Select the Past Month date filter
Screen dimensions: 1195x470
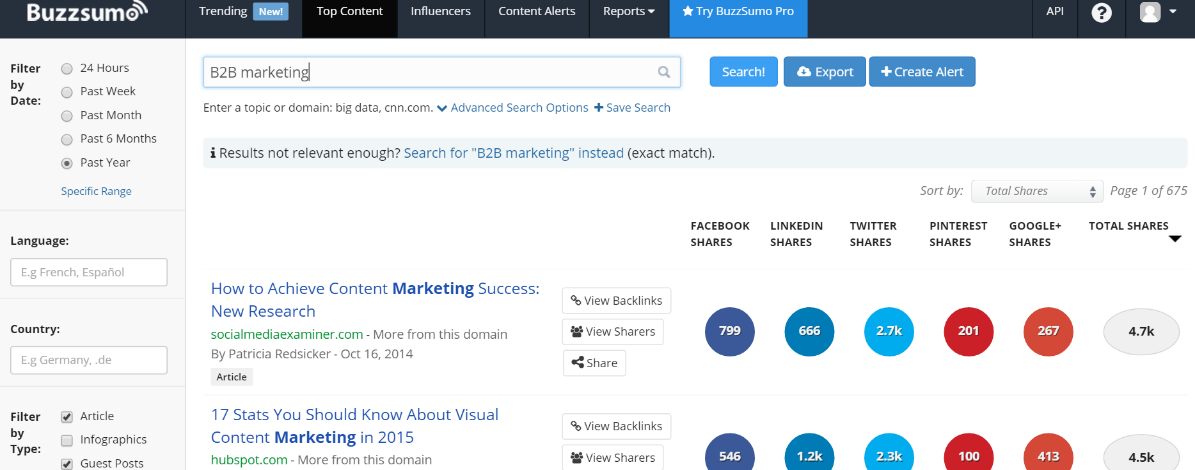click(67, 116)
